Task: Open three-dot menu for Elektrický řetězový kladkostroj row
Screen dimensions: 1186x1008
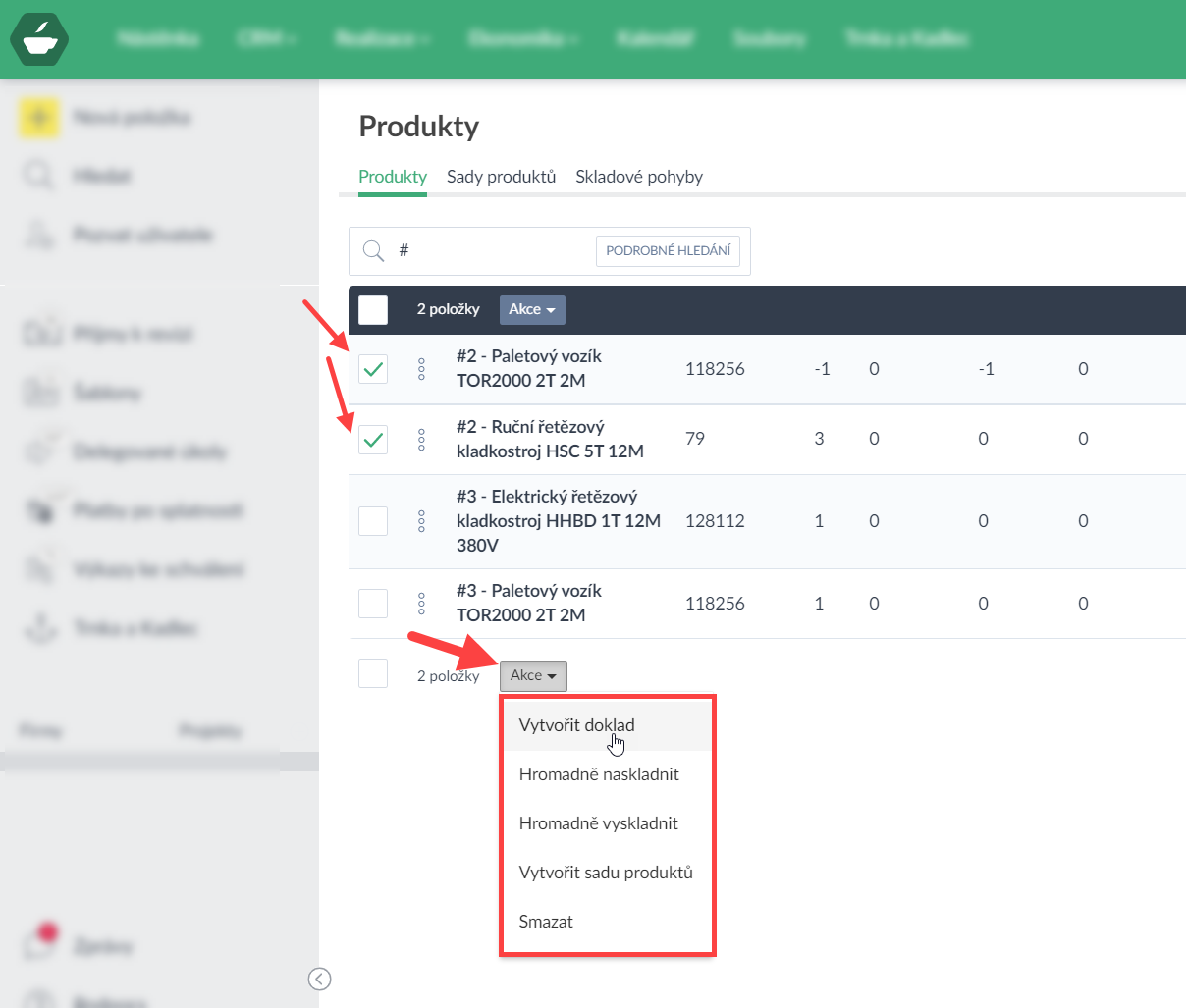Action: click(x=421, y=521)
